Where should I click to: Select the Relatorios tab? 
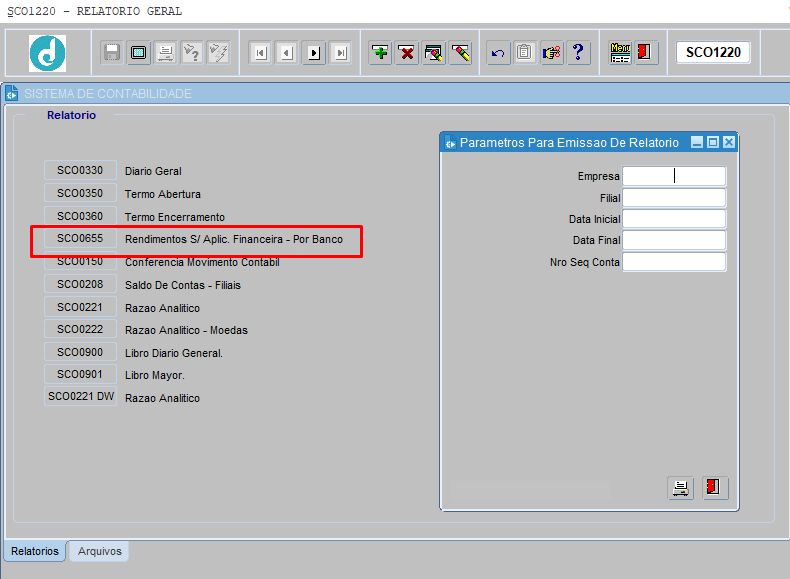[35, 551]
